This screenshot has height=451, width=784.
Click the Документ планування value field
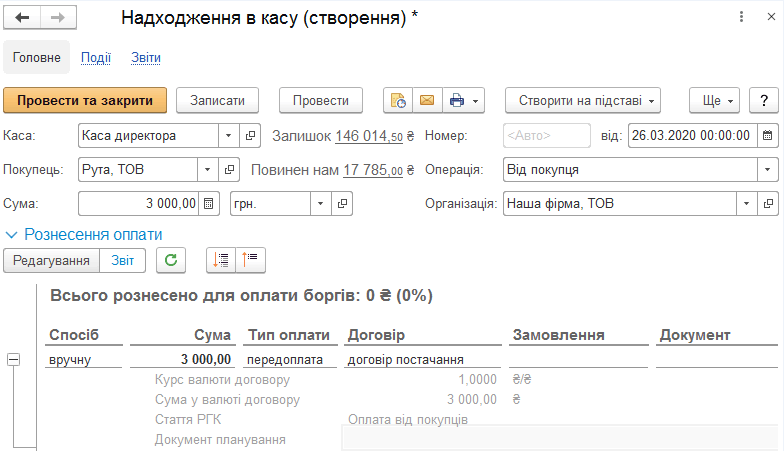pos(560,438)
